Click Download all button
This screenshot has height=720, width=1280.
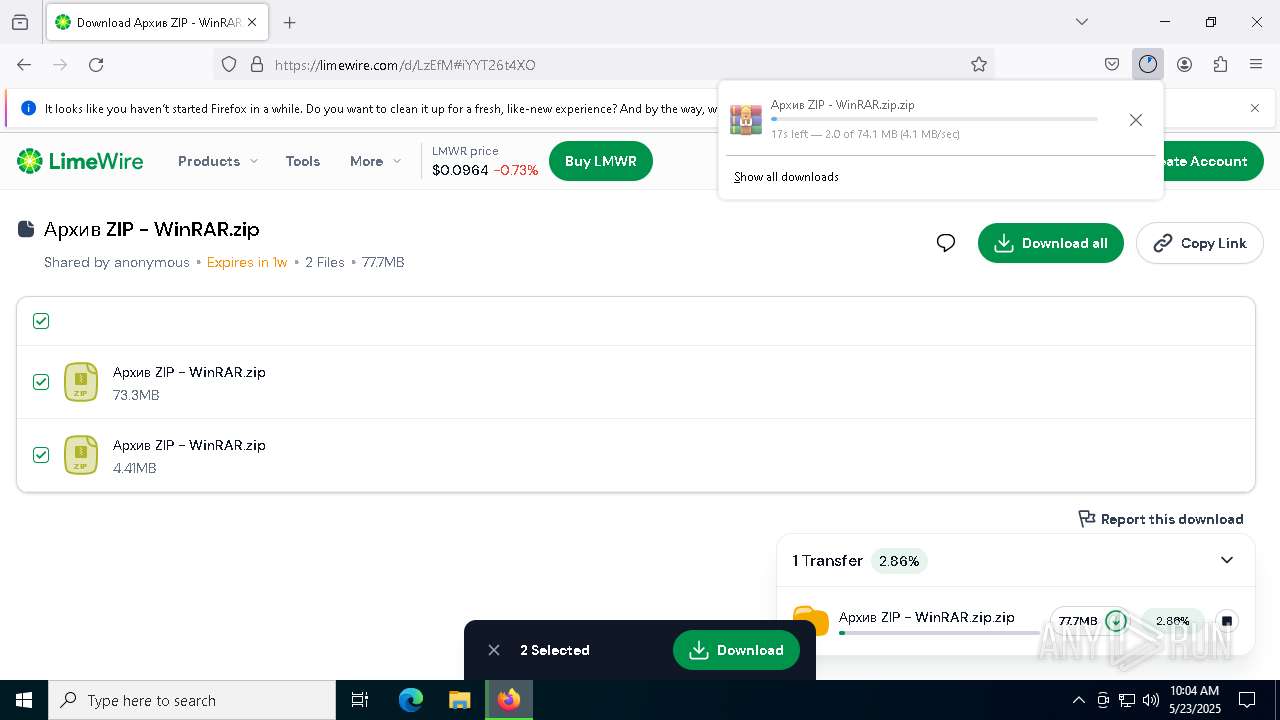click(1050, 243)
